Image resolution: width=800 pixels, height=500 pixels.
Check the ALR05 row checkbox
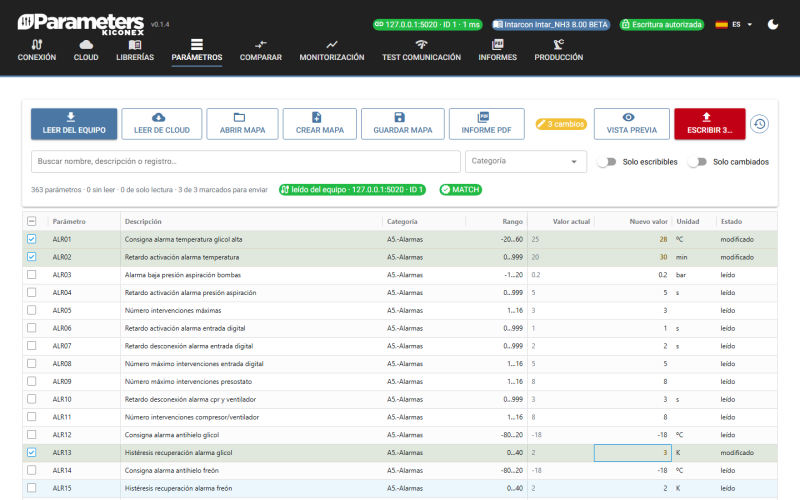point(32,310)
